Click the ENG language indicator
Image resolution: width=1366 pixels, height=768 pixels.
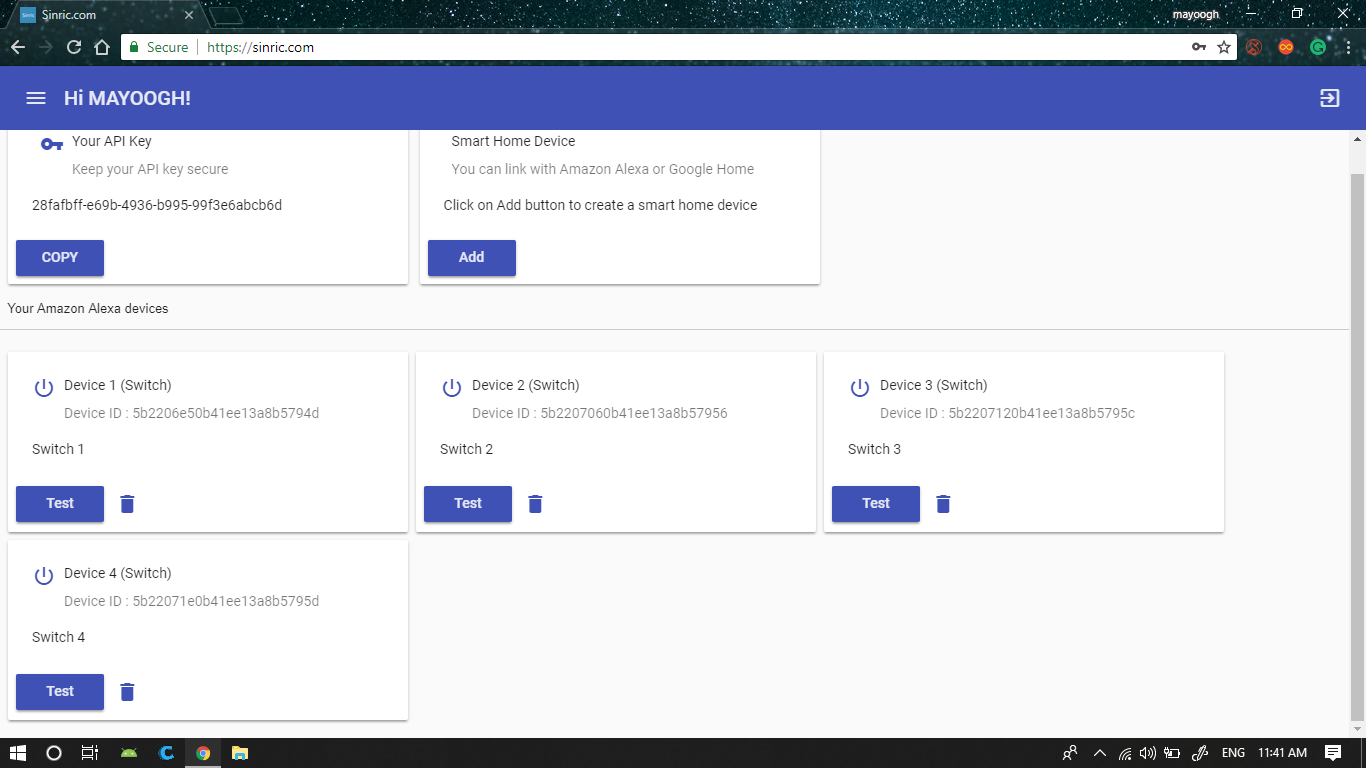pyautogui.click(x=1233, y=753)
